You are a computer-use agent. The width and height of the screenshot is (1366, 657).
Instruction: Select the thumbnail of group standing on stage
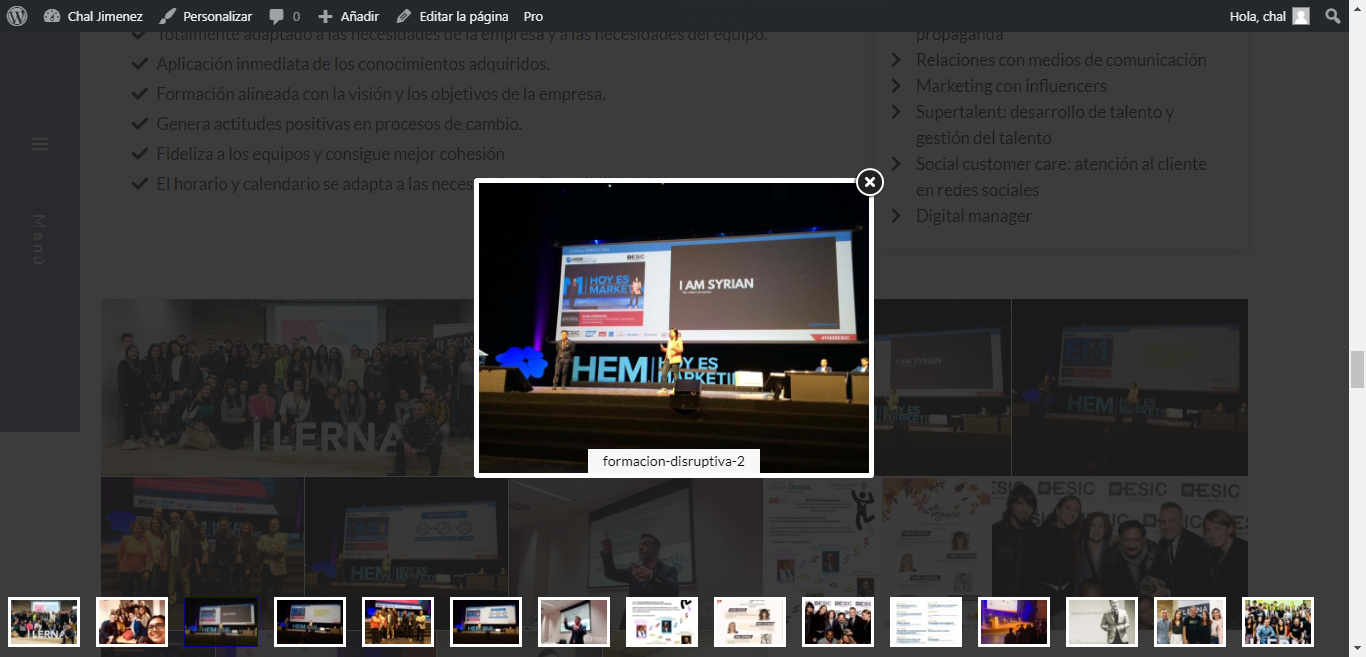(x=398, y=622)
